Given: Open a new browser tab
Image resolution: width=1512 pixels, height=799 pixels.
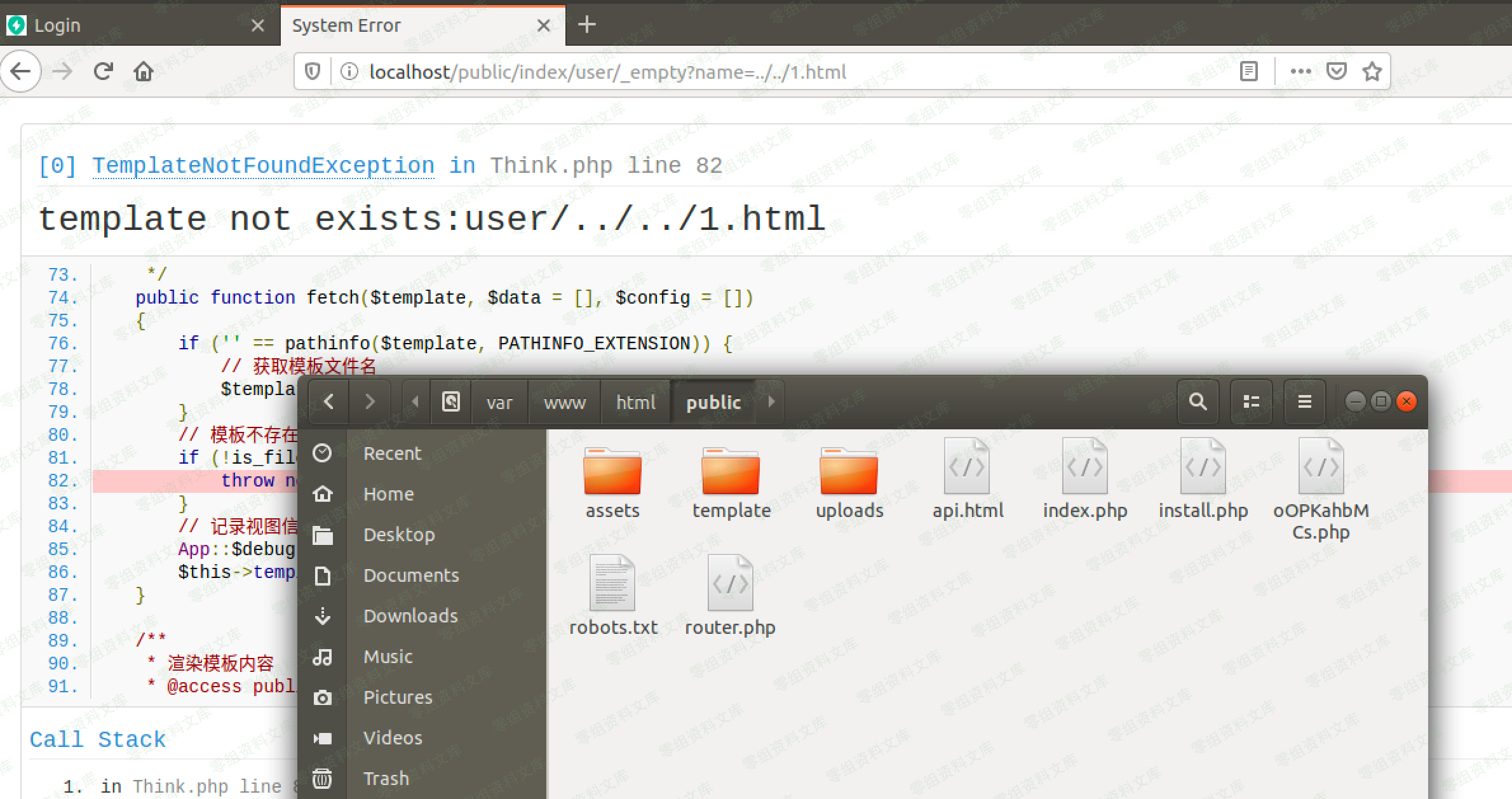Looking at the screenshot, I should [587, 25].
